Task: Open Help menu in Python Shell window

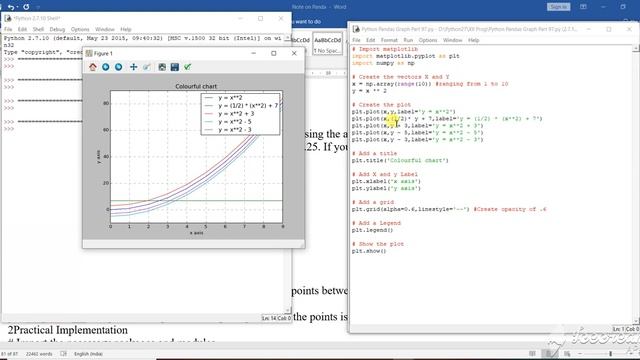Action: point(126,29)
